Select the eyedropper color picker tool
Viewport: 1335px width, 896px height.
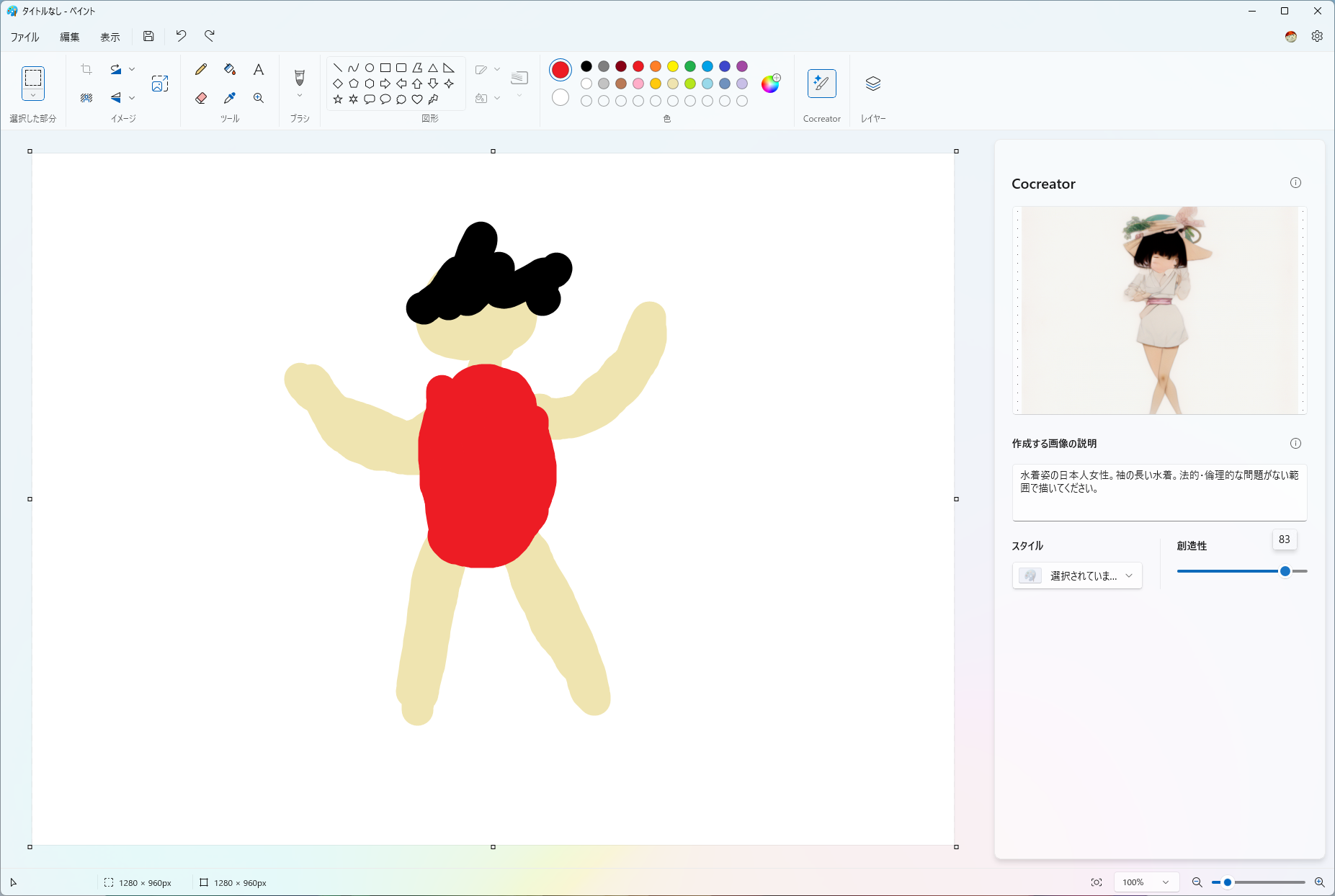(x=230, y=98)
